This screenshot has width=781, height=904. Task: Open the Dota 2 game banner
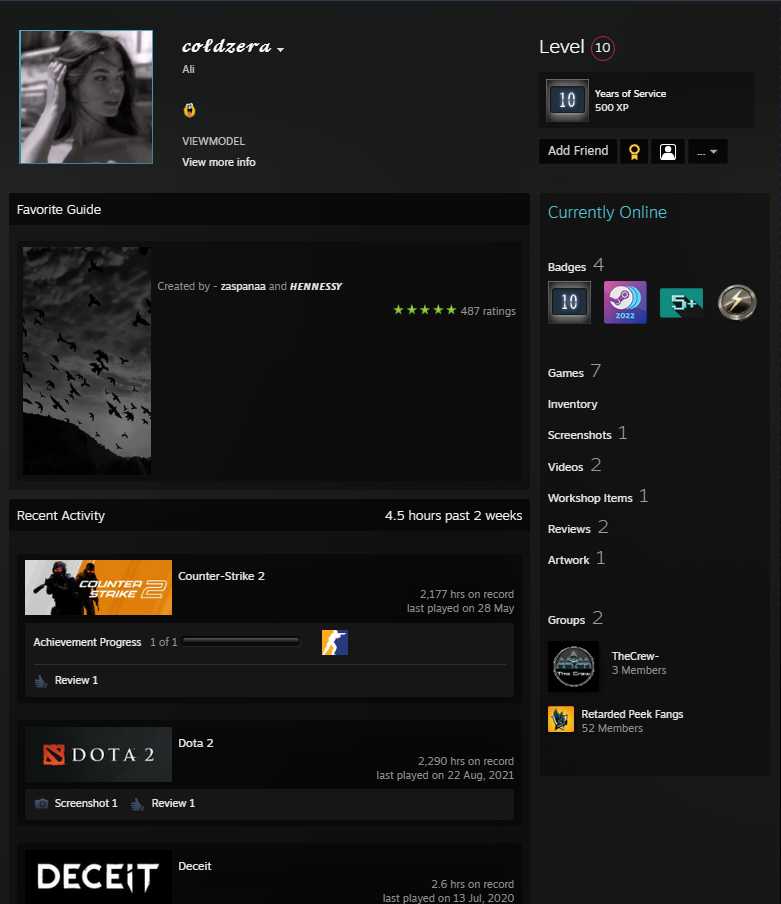[x=98, y=754]
